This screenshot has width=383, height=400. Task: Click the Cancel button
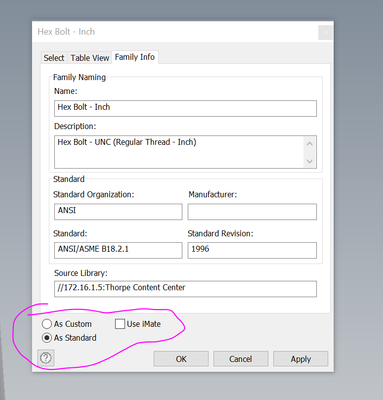tap(241, 359)
